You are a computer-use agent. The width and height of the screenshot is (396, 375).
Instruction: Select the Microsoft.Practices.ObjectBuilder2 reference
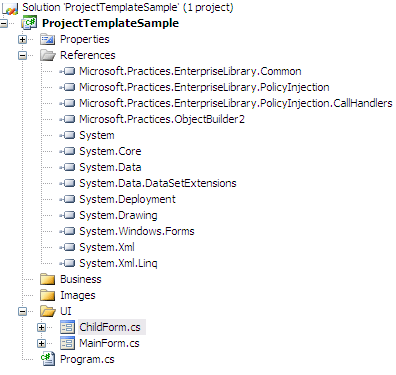coord(162,119)
